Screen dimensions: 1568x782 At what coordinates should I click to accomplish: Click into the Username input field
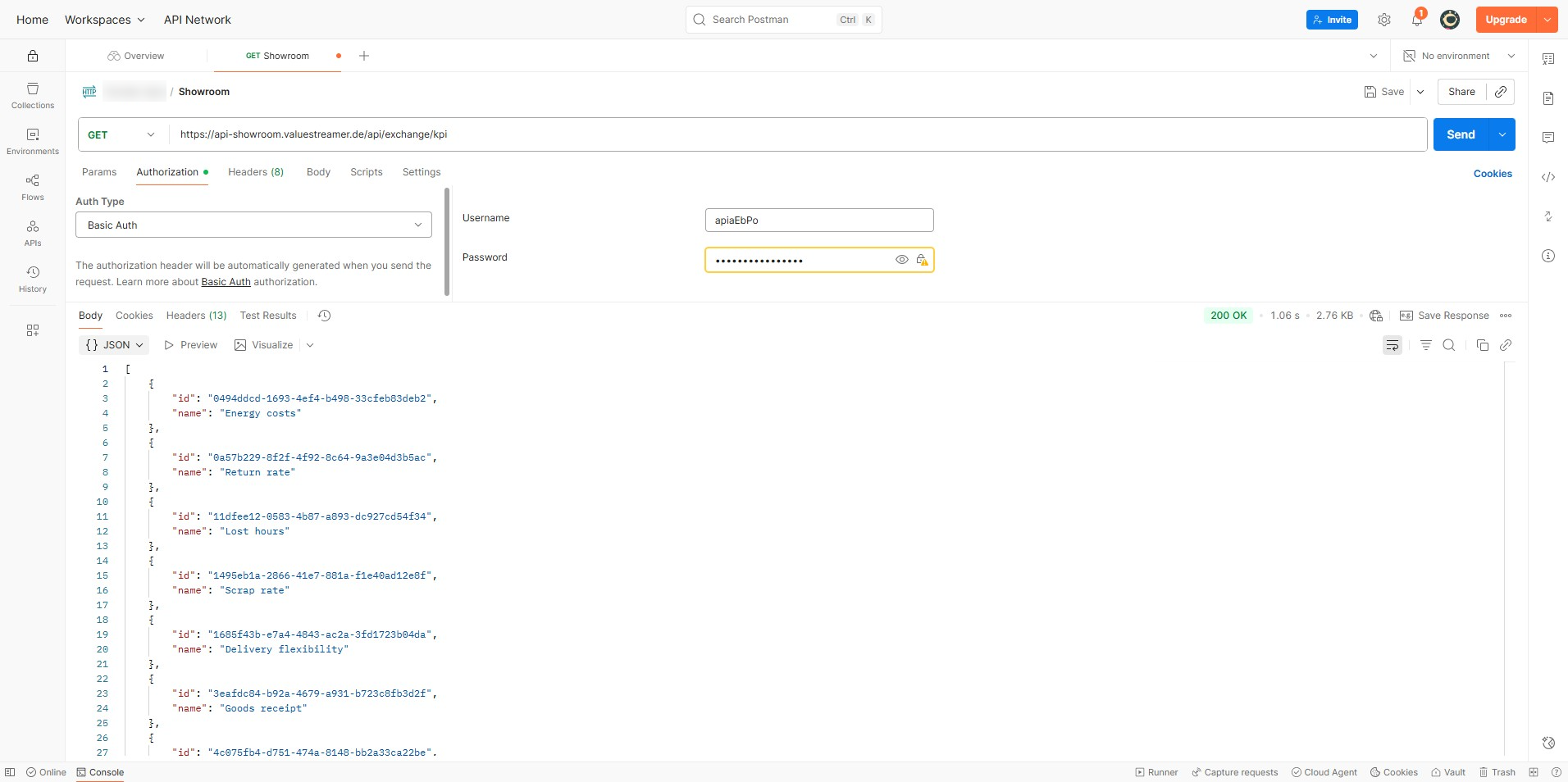click(x=818, y=220)
